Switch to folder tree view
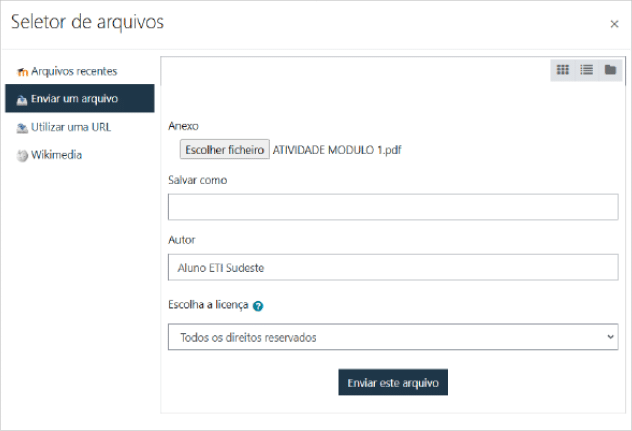Screen dimensions: 632x431 pos(610,70)
